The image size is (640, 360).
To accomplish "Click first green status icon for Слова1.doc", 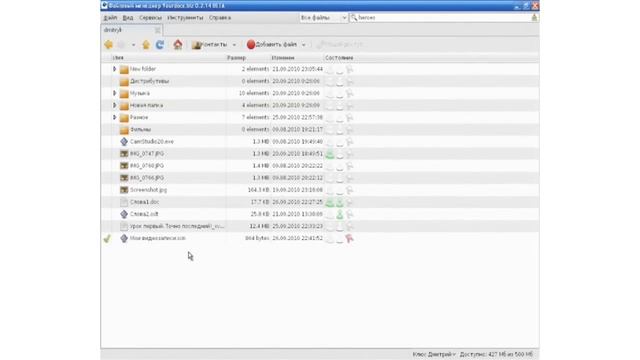I will [330, 202].
